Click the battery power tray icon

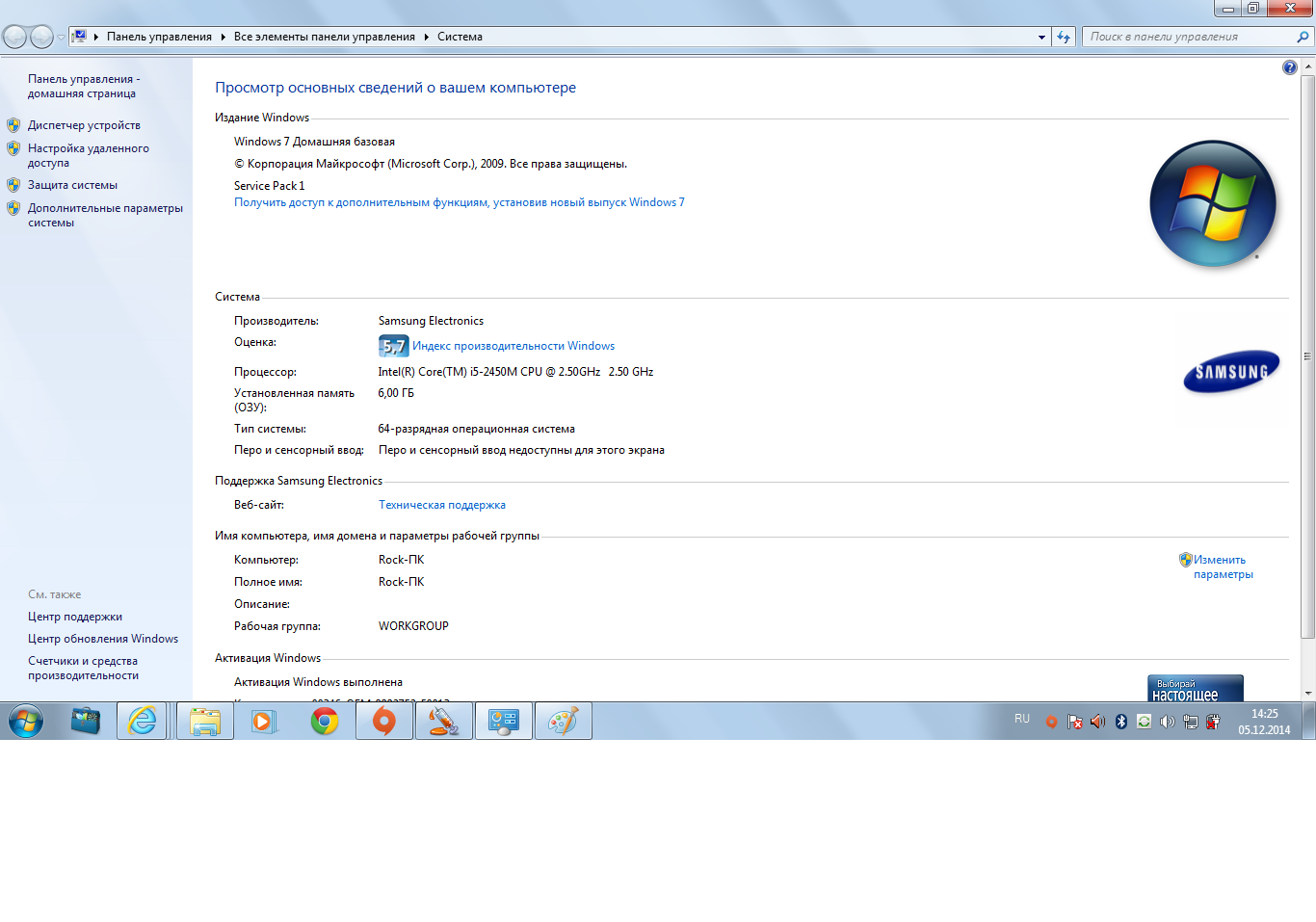pyautogui.click(x=1214, y=722)
